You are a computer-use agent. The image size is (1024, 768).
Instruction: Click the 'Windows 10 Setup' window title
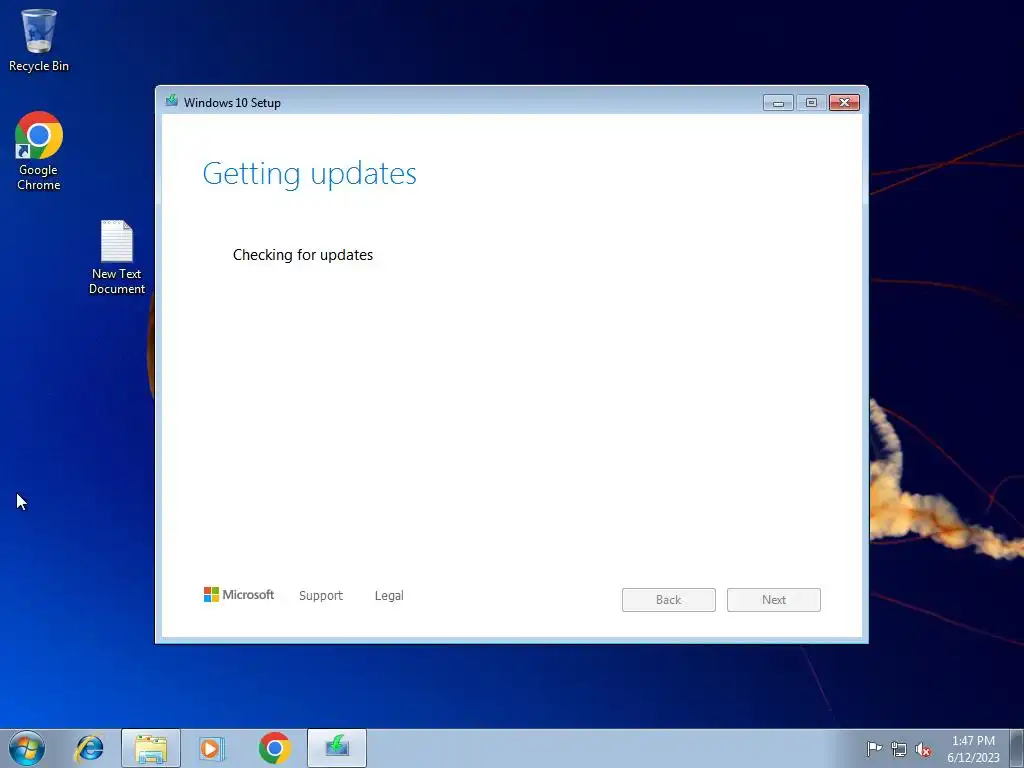[x=232, y=103]
